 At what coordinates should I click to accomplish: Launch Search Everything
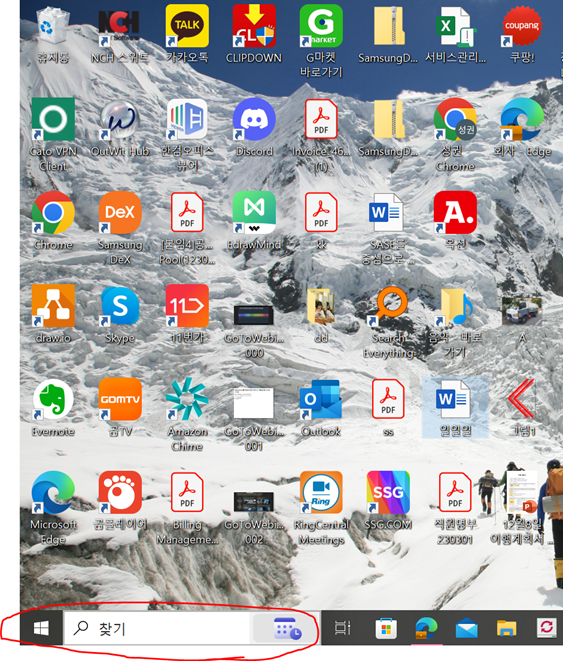tap(390, 306)
